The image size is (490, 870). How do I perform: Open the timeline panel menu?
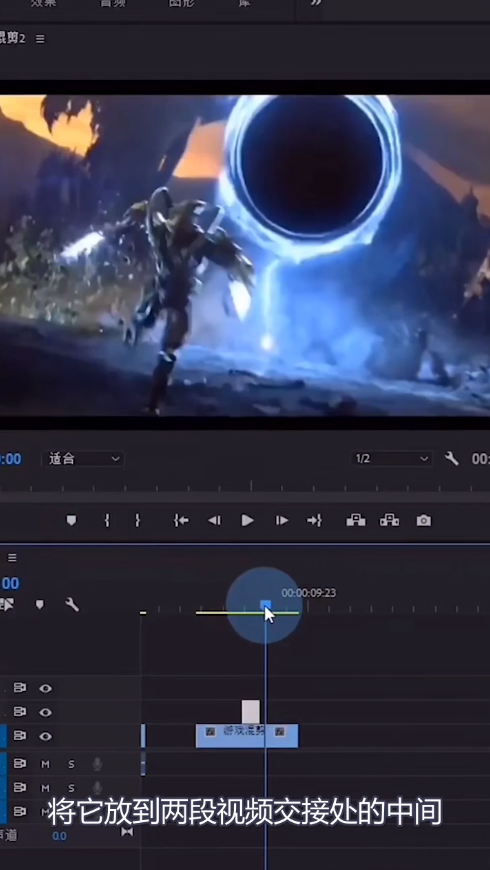12,558
